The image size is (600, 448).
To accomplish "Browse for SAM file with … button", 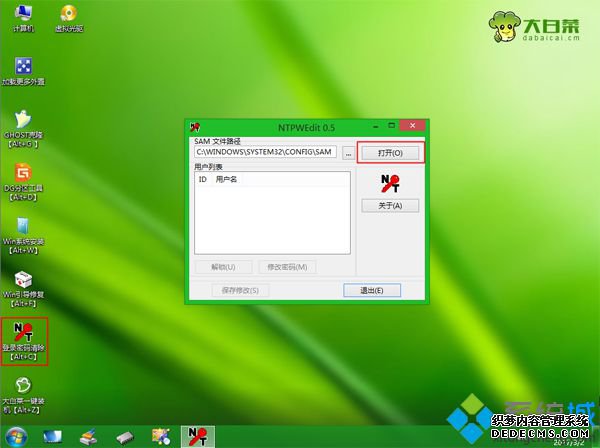I will tap(348, 153).
